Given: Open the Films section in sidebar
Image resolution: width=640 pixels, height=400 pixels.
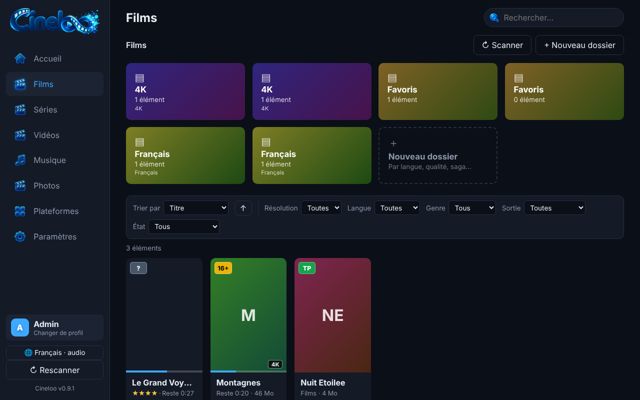Looking at the screenshot, I should 55,84.
